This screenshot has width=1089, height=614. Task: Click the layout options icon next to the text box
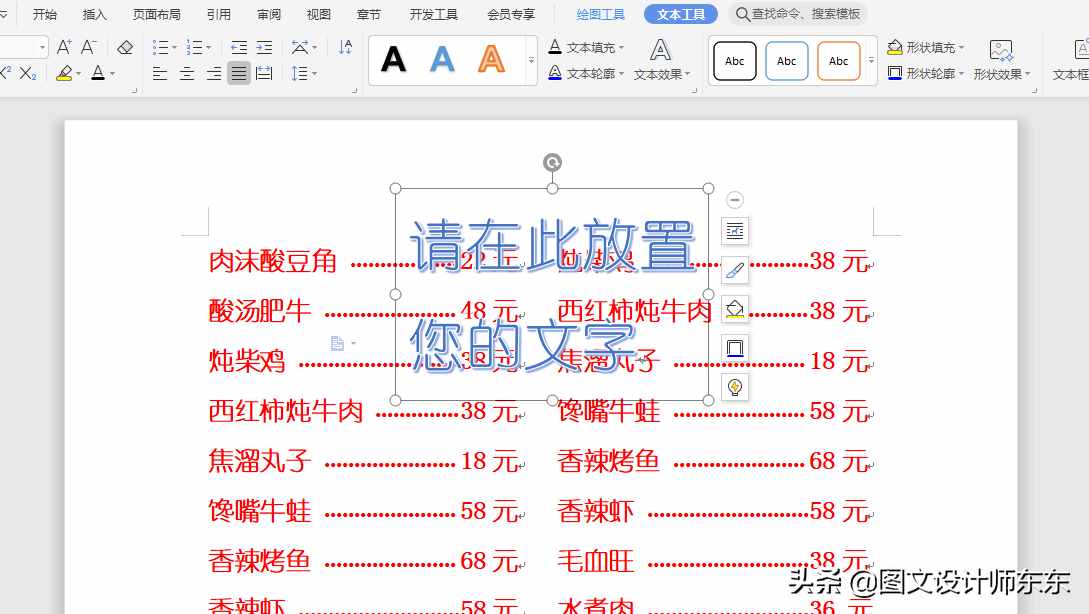735,231
